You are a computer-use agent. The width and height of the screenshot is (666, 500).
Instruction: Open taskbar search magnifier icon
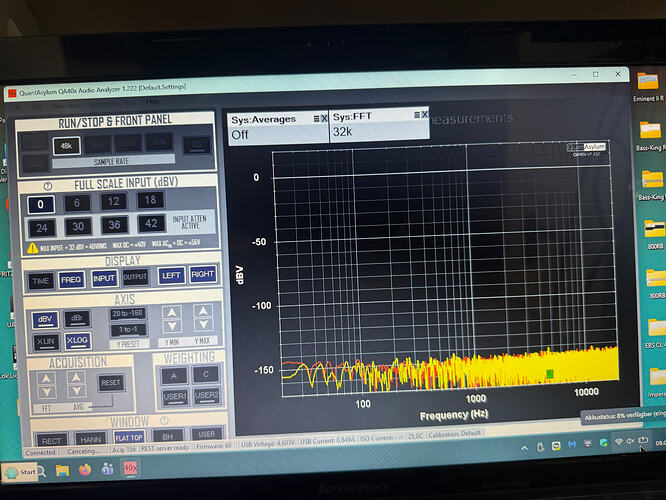tap(42, 471)
